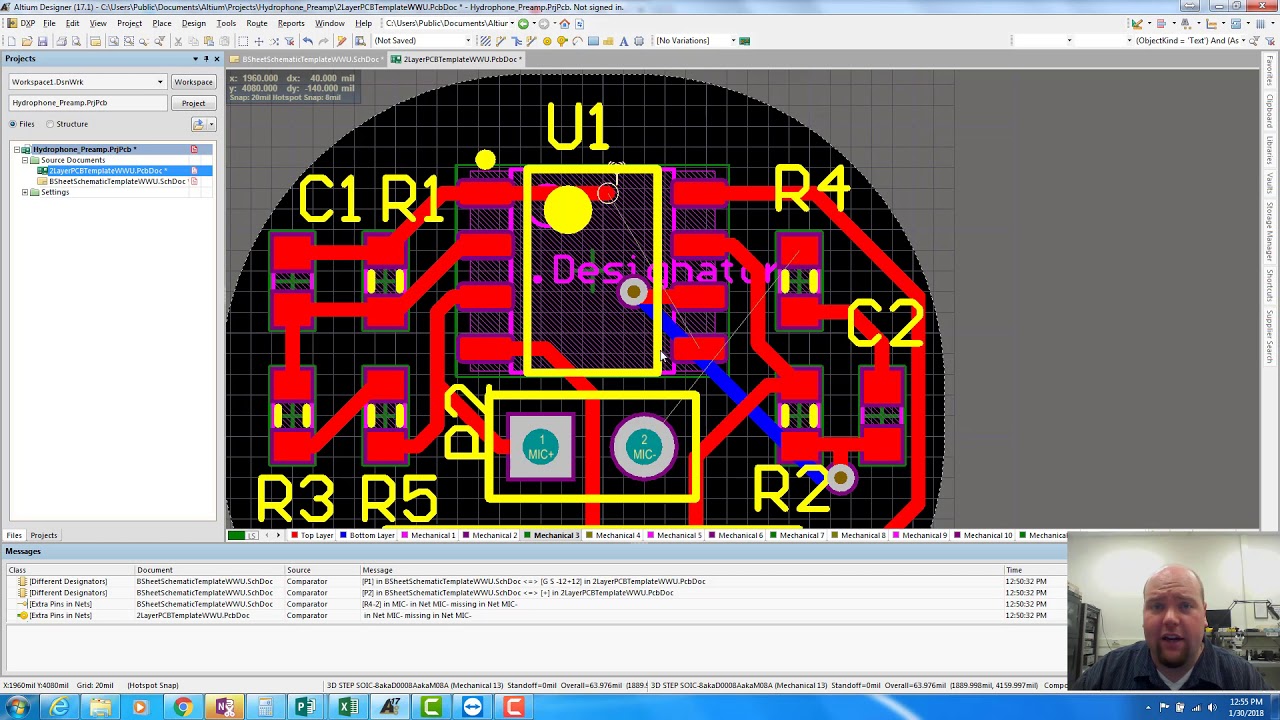Viewport: 1280px width, 720px height.
Task: Click the Windows Start button
Action: (17, 707)
